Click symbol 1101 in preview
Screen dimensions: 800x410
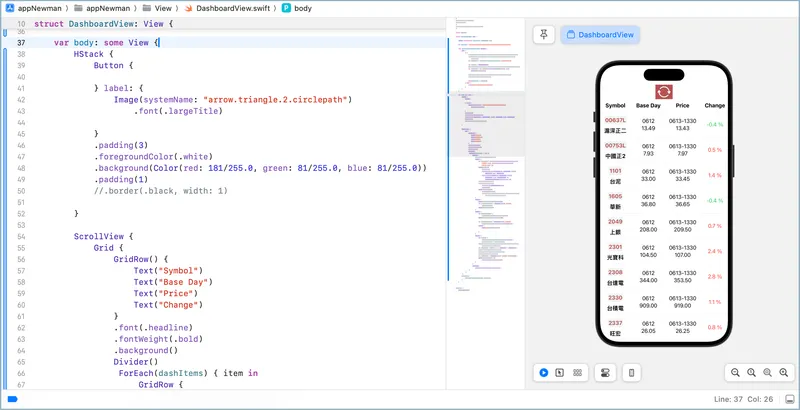coord(615,171)
